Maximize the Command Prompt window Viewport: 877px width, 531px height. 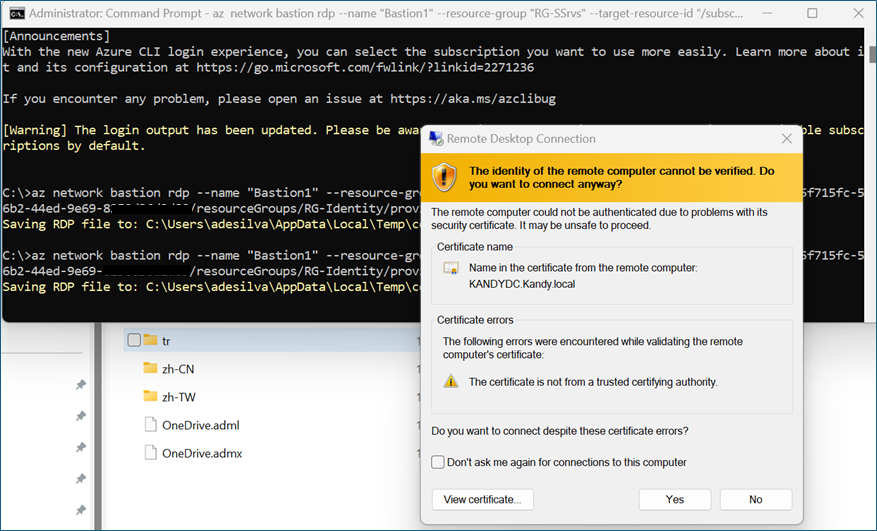[x=812, y=13]
